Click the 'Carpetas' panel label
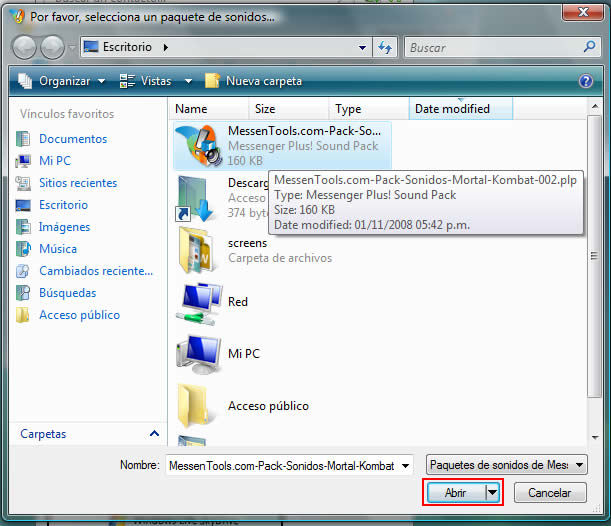The height and width of the screenshot is (526, 611). click(x=43, y=434)
